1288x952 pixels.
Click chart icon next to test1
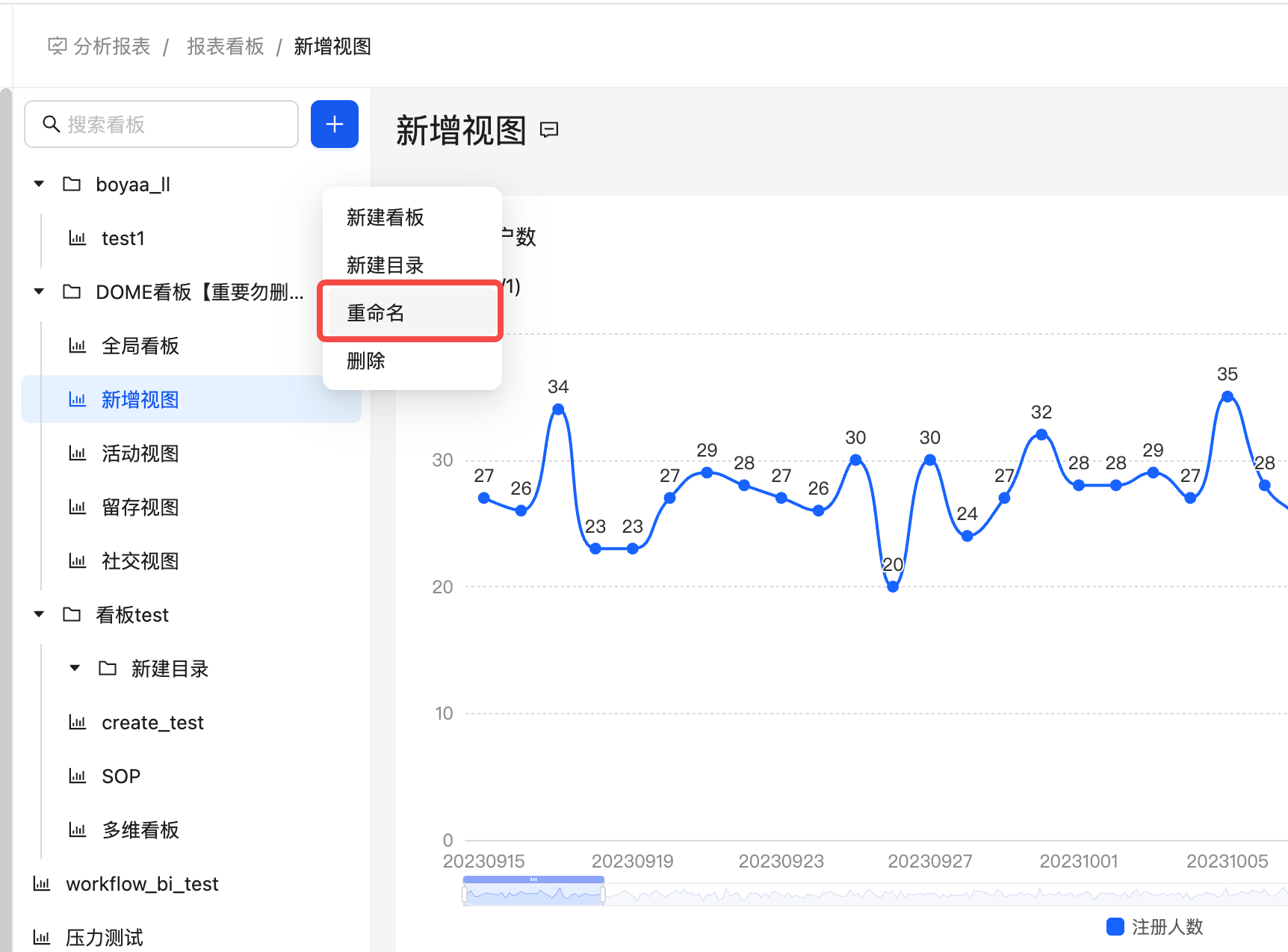pyautogui.click(x=78, y=238)
